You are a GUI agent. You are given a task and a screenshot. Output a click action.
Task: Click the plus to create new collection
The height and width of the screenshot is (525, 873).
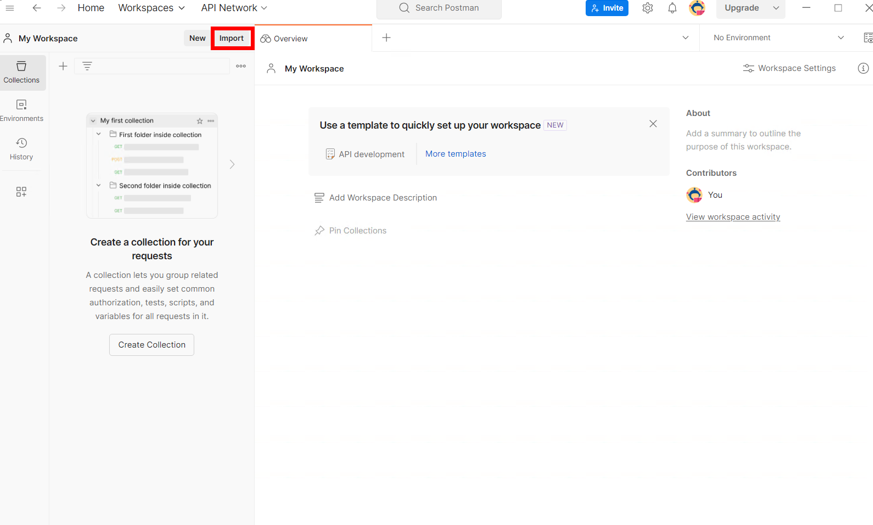click(x=63, y=66)
